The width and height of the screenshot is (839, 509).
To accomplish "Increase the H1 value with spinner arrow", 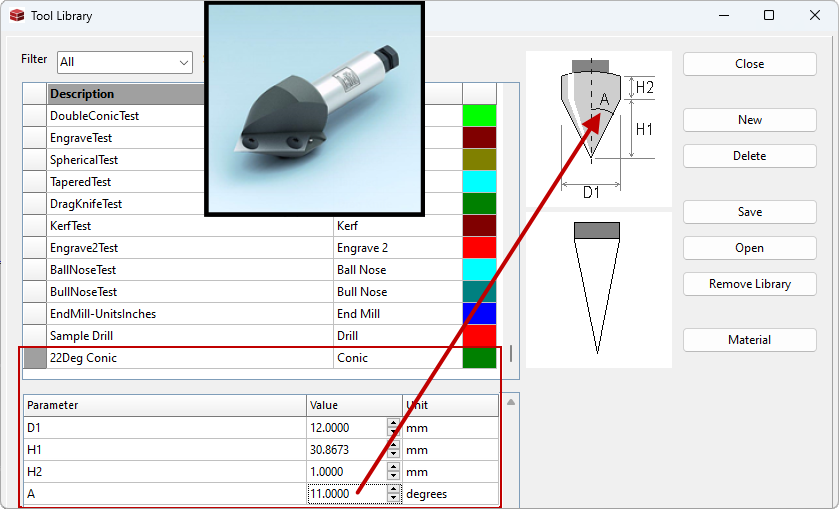I will (394, 445).
